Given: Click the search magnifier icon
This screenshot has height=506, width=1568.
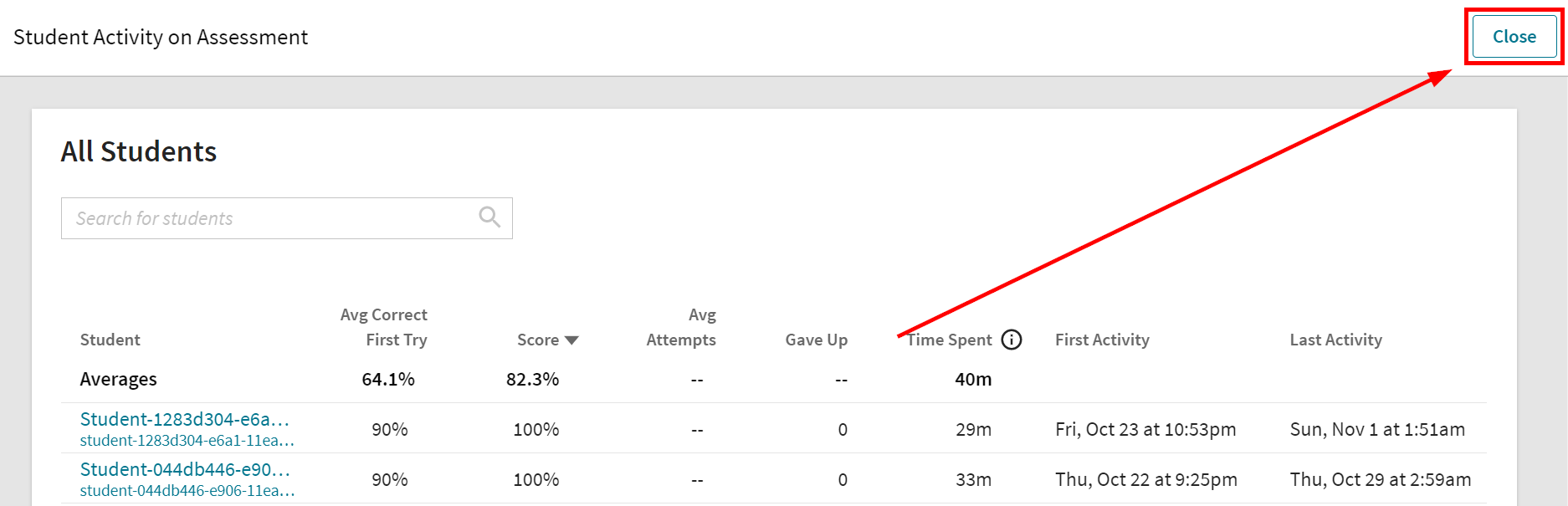Looking at the screenshot, I should coord(488,217).
